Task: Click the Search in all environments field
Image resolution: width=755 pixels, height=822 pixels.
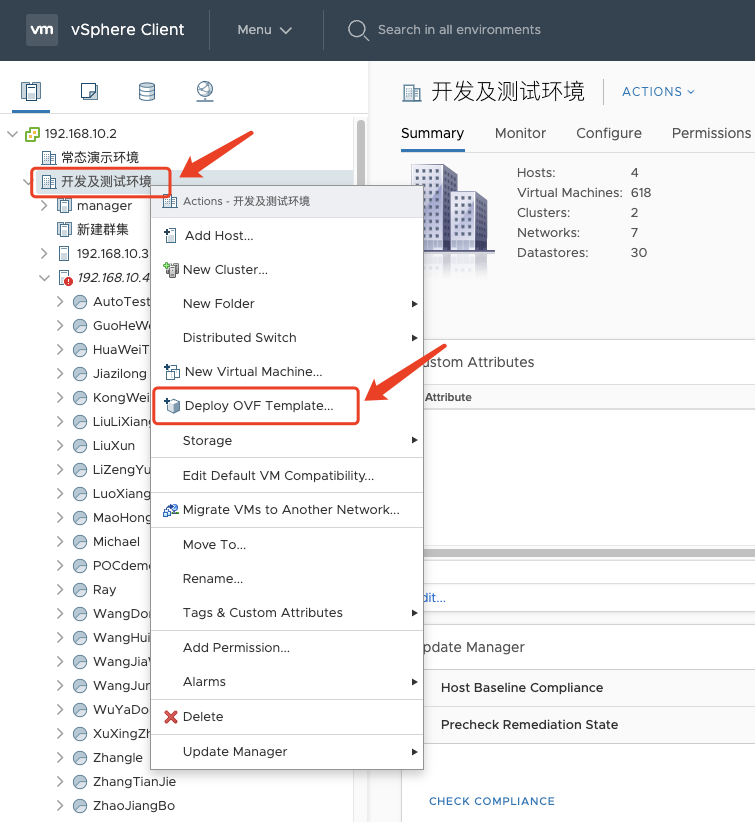Action: tap(459, 30)
